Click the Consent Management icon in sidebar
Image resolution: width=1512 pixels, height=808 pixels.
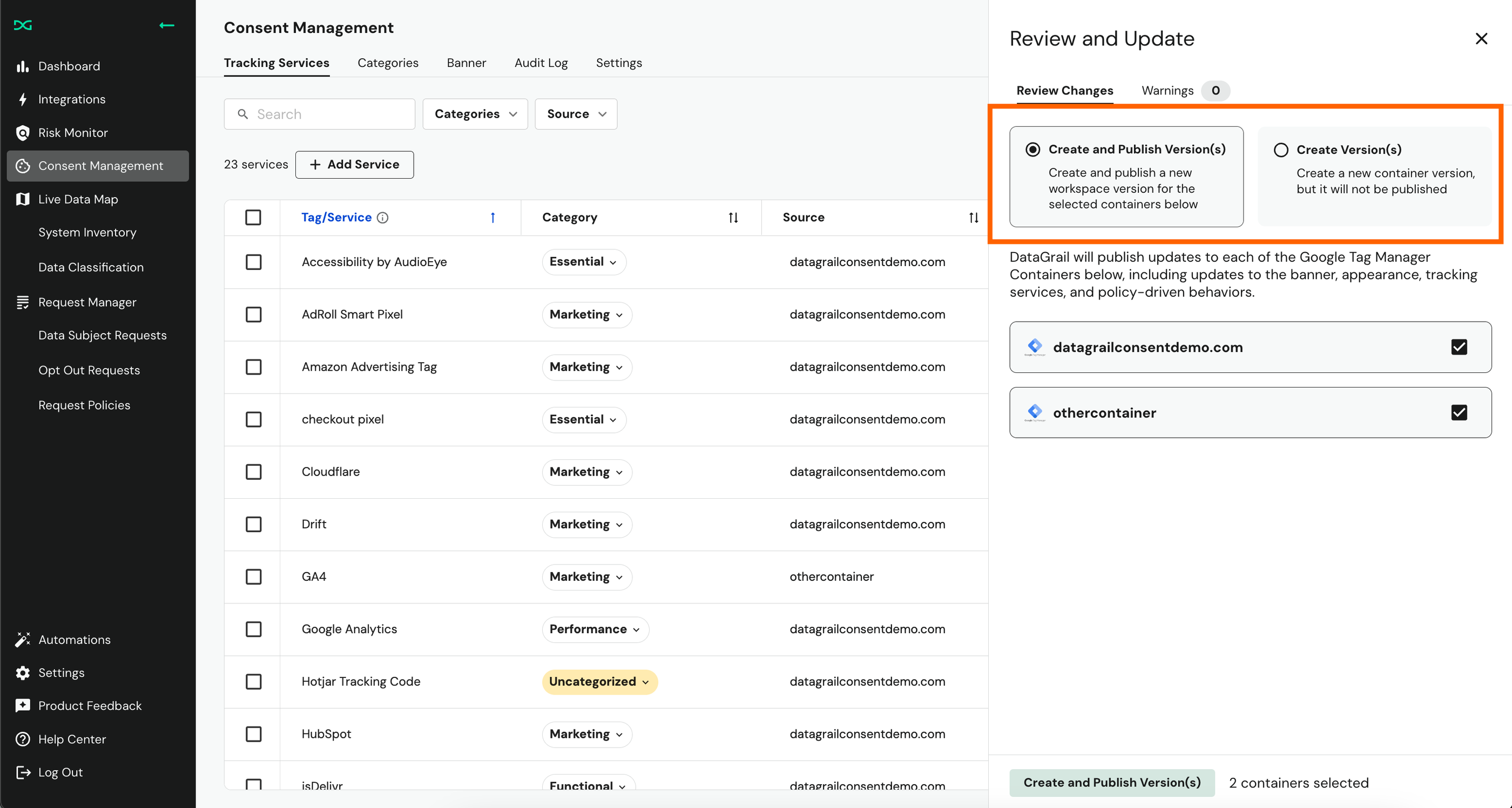point(22,165)
